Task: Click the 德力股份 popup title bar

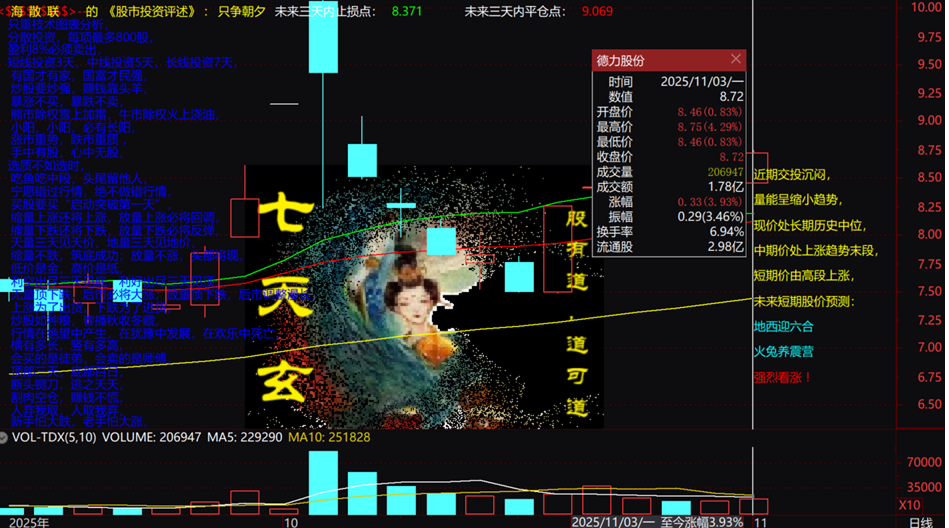Action: click(x=669, y=61)
